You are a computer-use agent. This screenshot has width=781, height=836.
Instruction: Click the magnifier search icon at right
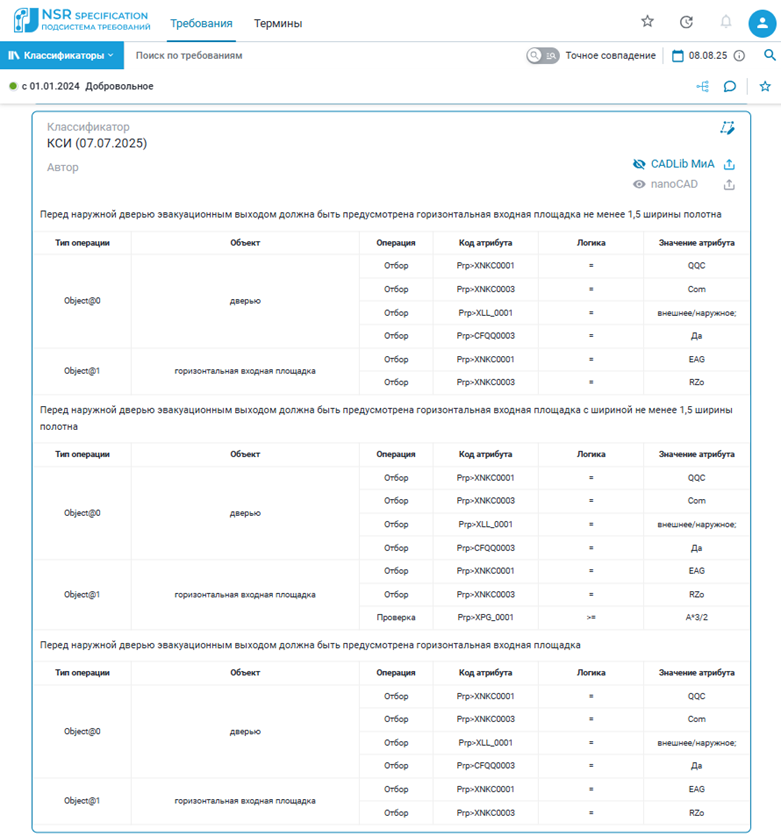coord(769,56)
